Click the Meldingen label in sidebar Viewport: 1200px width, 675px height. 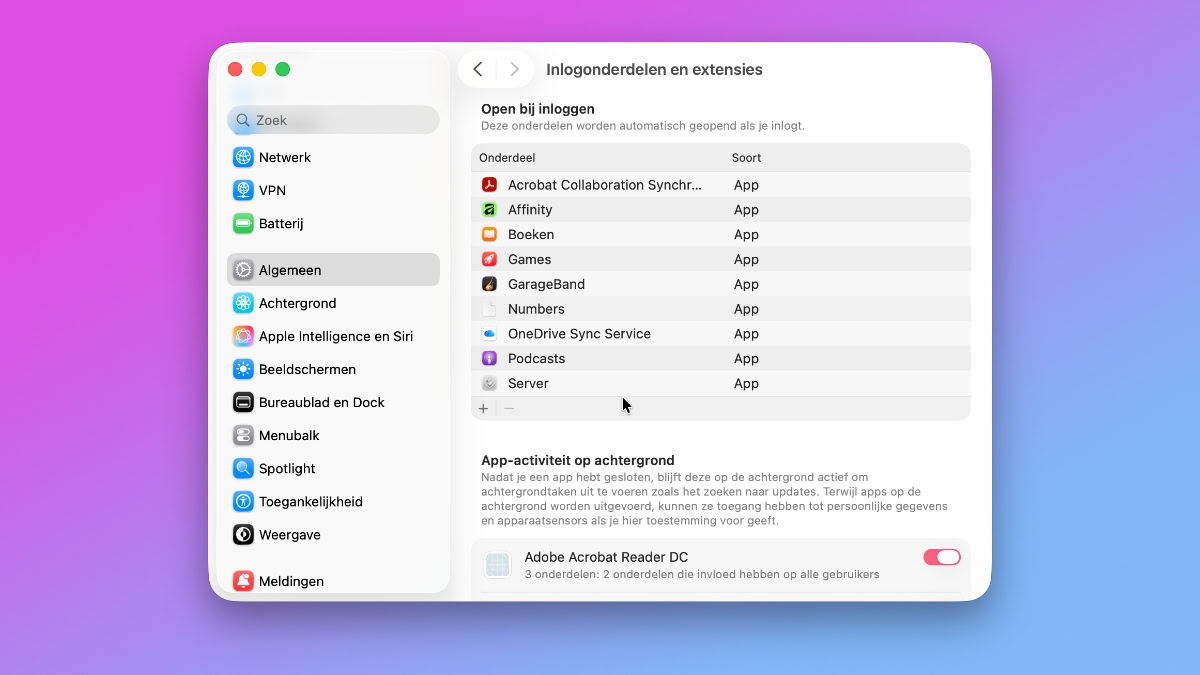[x=291, y=581]
